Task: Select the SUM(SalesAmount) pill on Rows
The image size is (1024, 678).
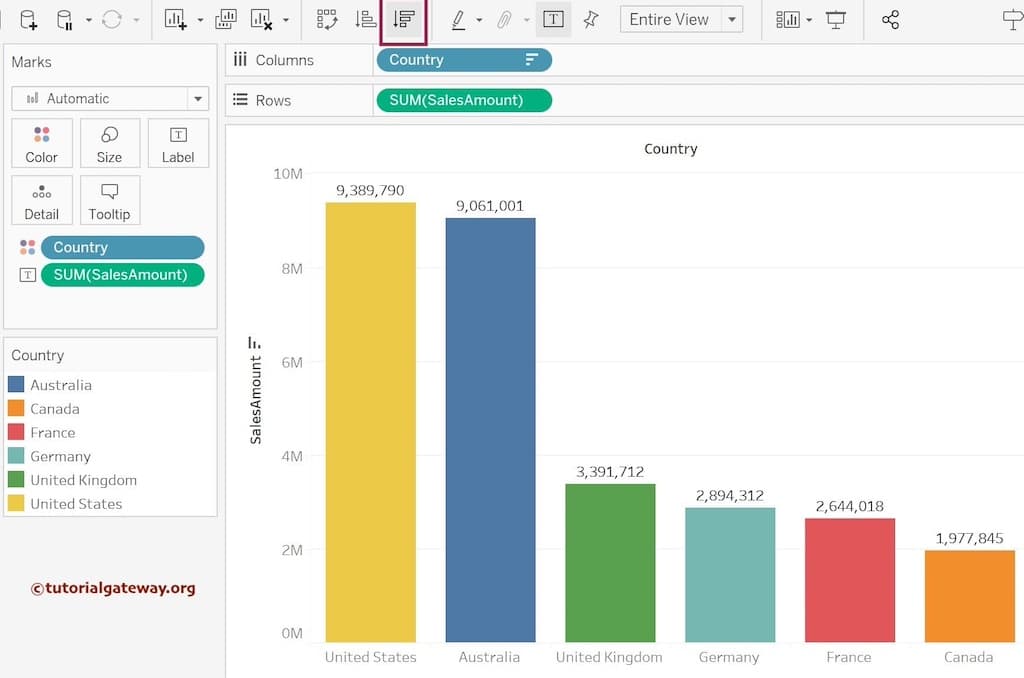Action: coord(464,100)
